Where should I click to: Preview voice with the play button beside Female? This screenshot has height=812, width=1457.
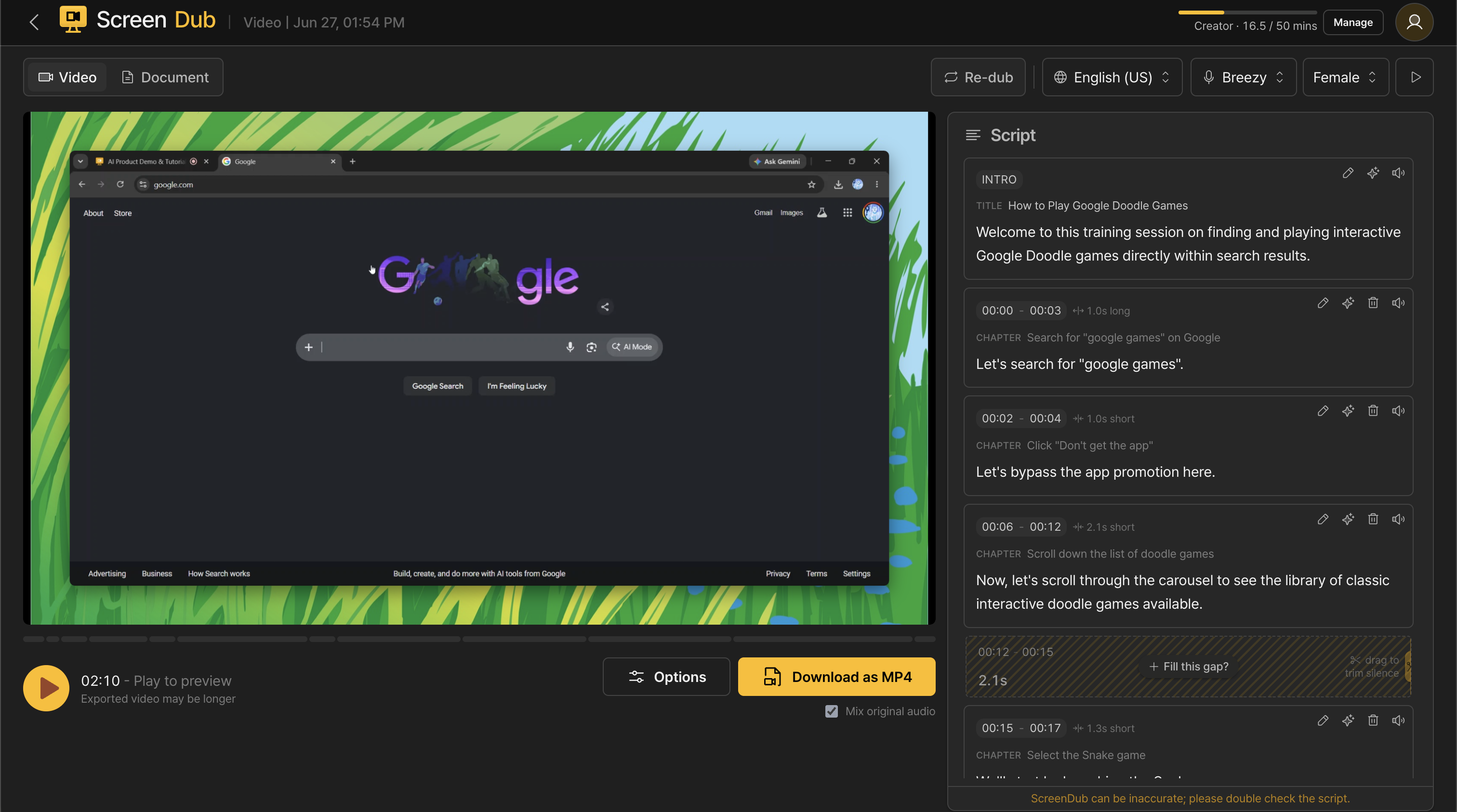[1414, 78]
